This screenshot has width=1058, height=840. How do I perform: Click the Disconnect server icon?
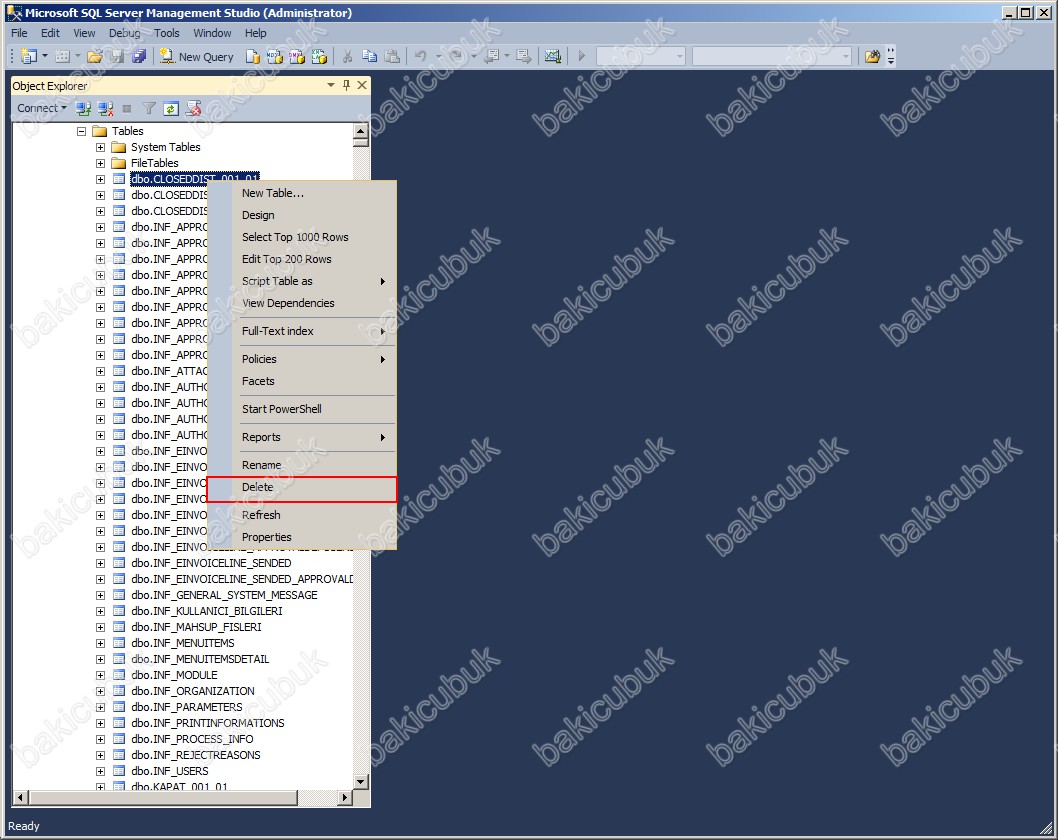tap(105, 108)
